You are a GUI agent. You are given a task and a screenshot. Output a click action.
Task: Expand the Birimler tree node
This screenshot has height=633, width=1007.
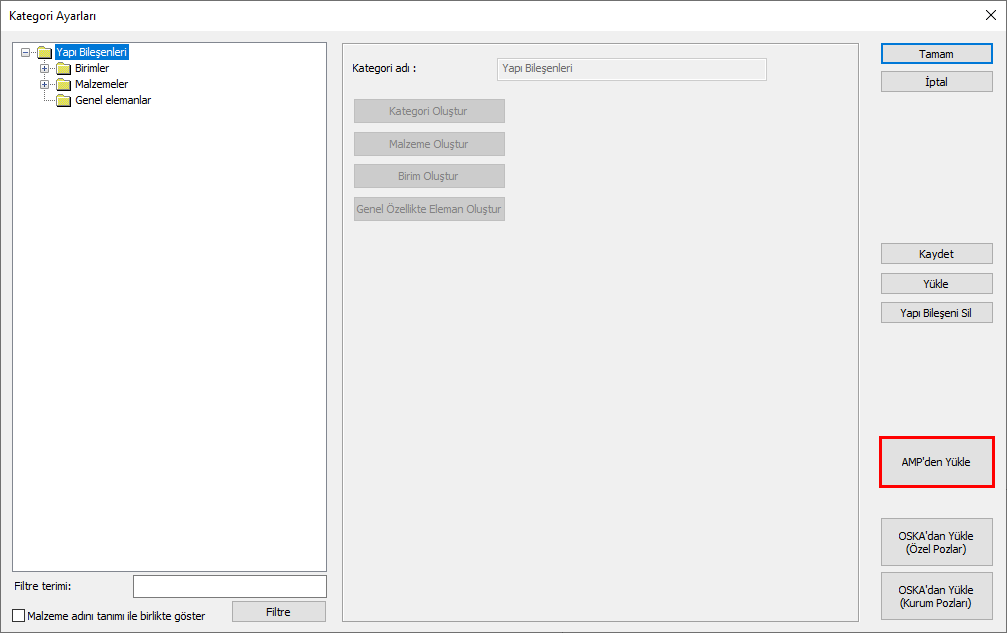(x=44, y=69)
